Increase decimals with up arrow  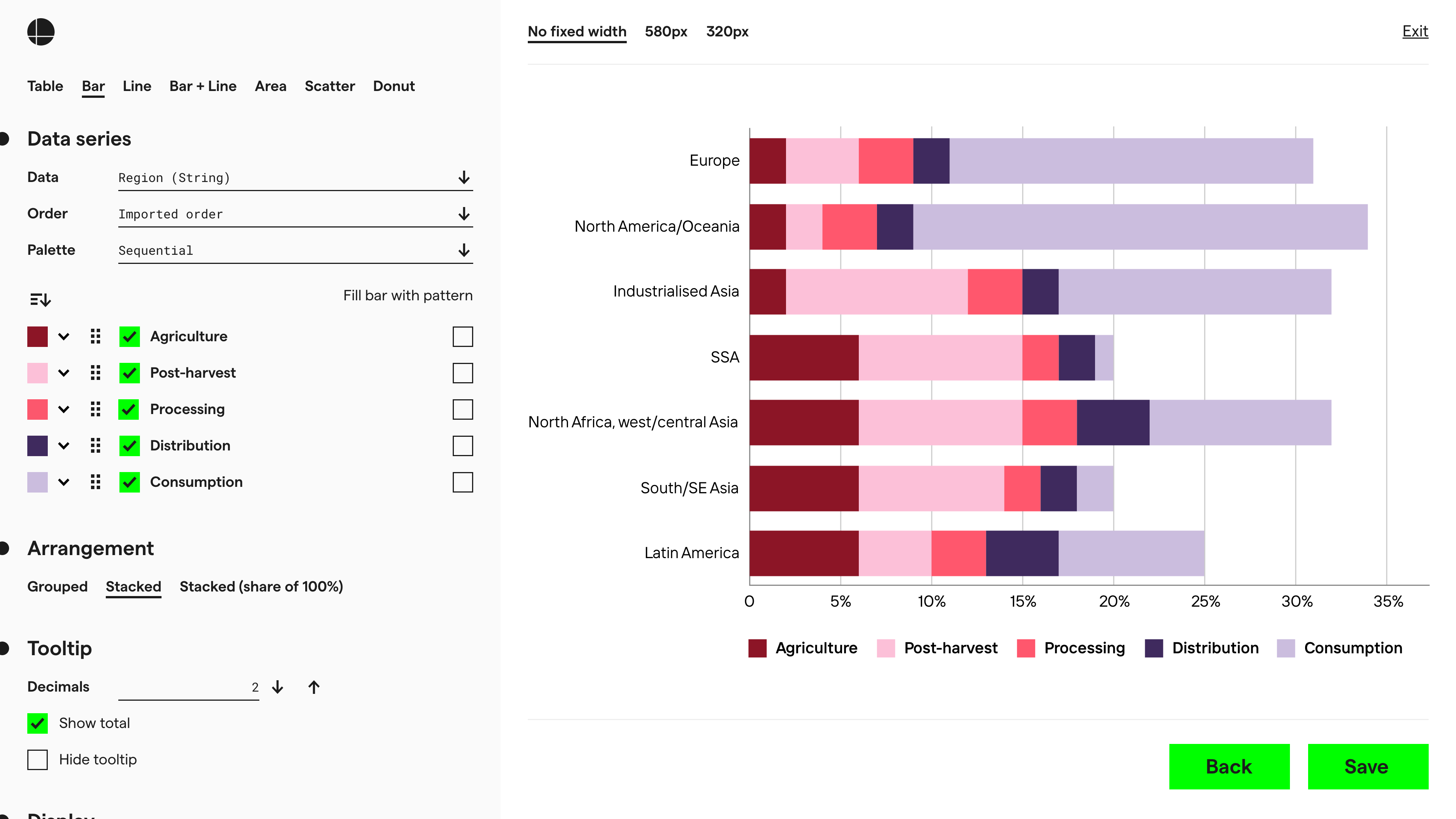point(314,687)
